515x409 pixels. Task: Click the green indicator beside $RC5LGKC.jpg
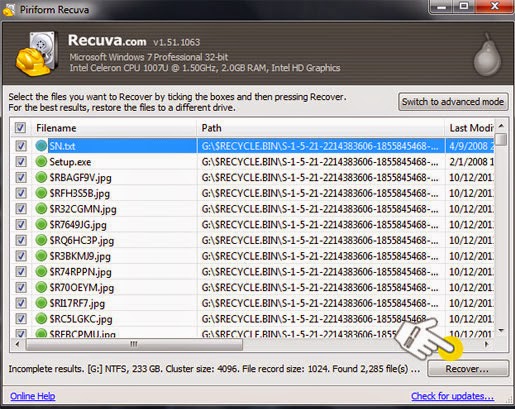point(41,319)
